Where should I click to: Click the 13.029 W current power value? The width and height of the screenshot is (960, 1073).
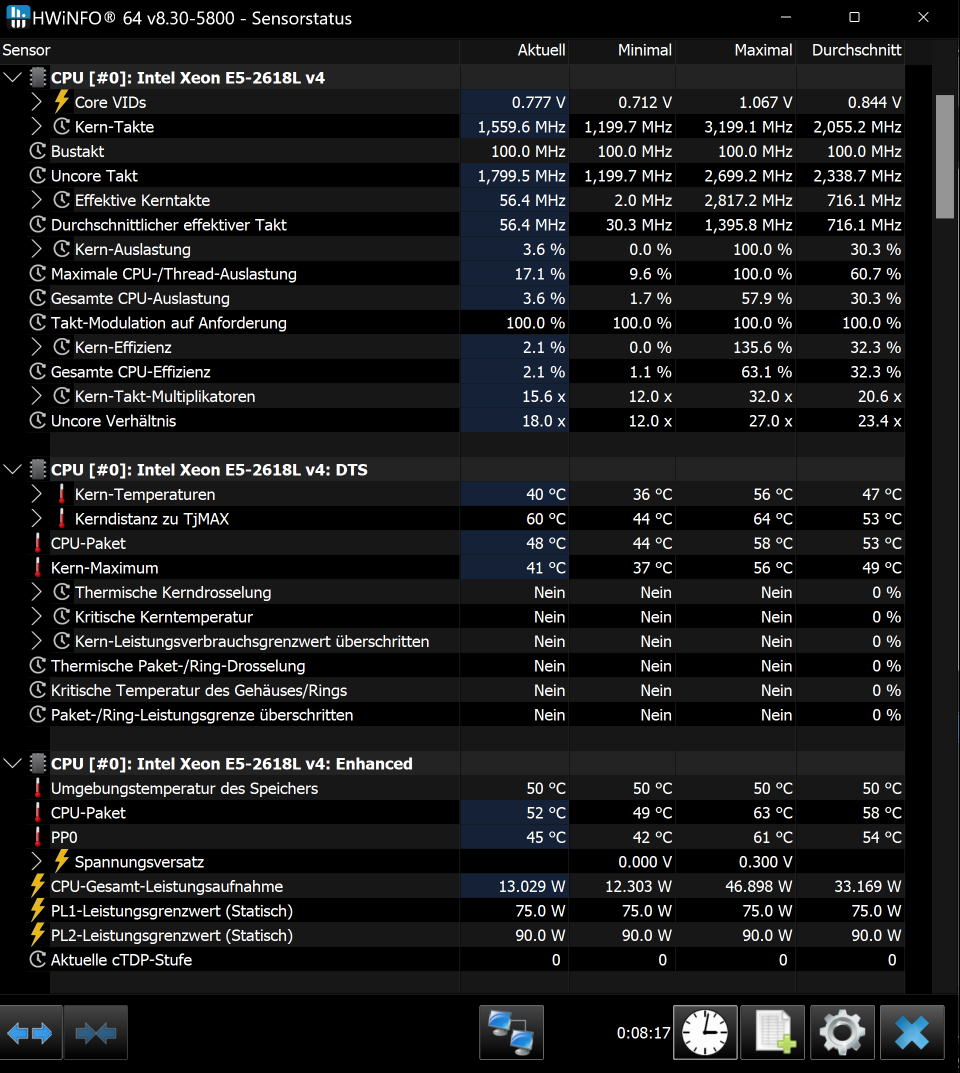(532, 886)
